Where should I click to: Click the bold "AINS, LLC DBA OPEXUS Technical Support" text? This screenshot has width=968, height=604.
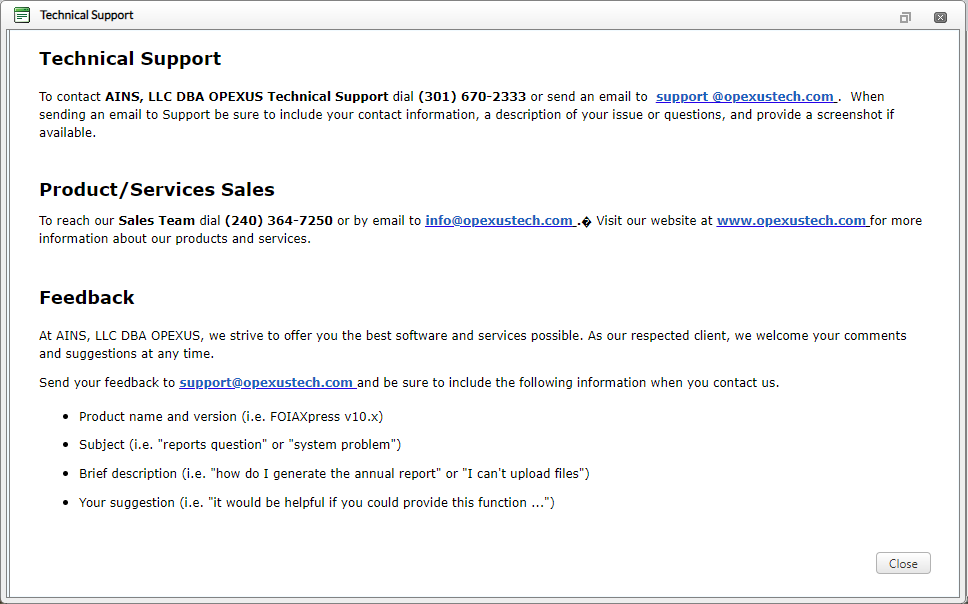(x=247, y=96)
